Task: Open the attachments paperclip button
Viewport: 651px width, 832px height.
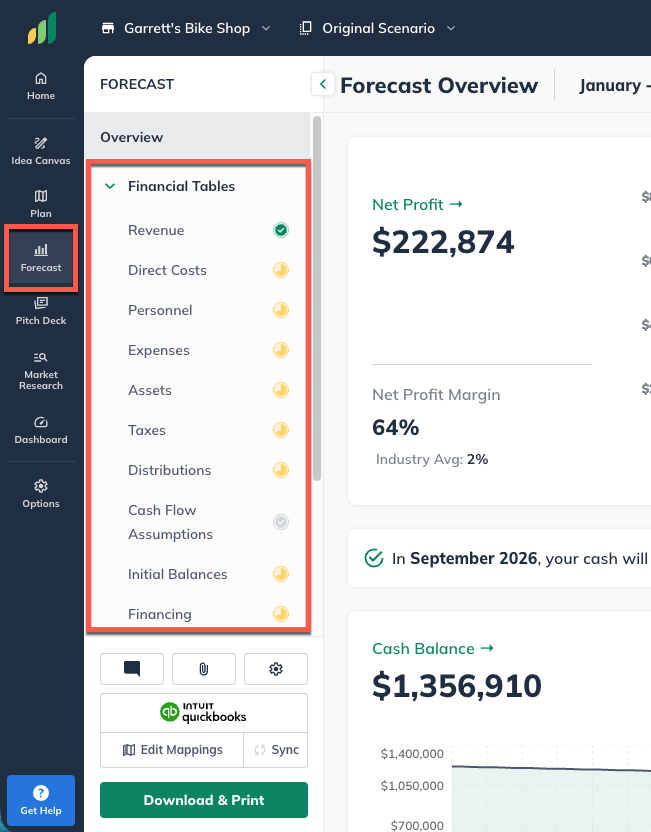Action: pyautogui.click(x=204, y=669)
